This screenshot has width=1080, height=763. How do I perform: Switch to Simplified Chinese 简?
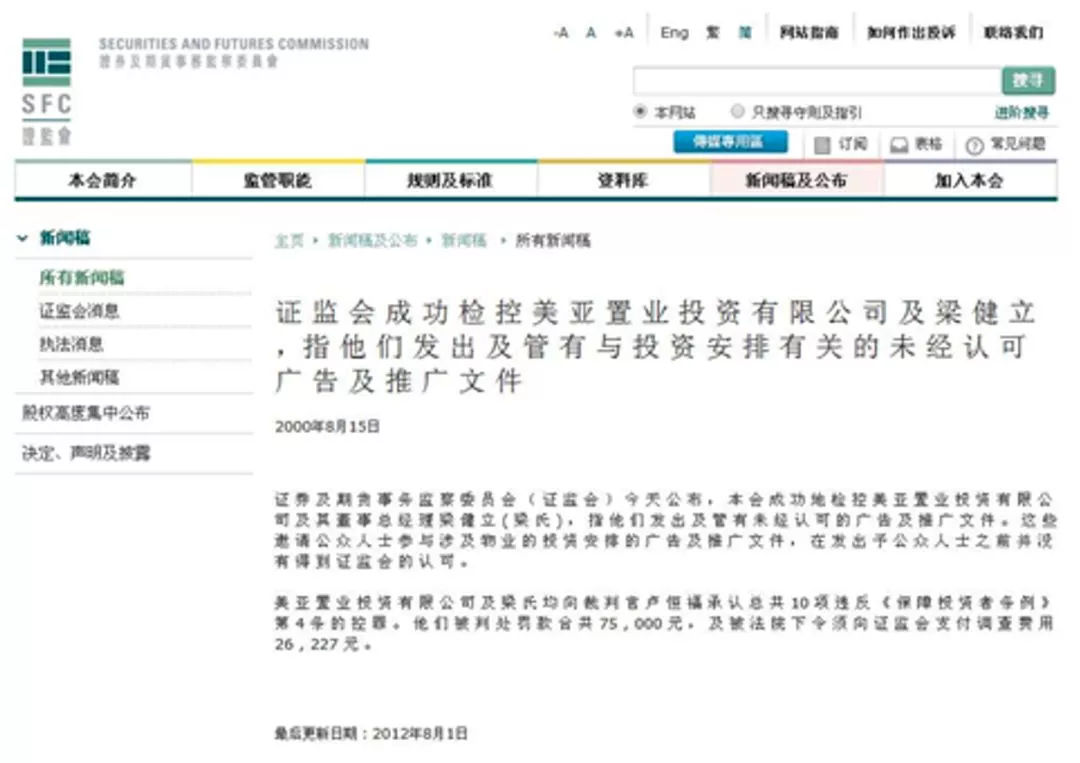coord(745,32)
